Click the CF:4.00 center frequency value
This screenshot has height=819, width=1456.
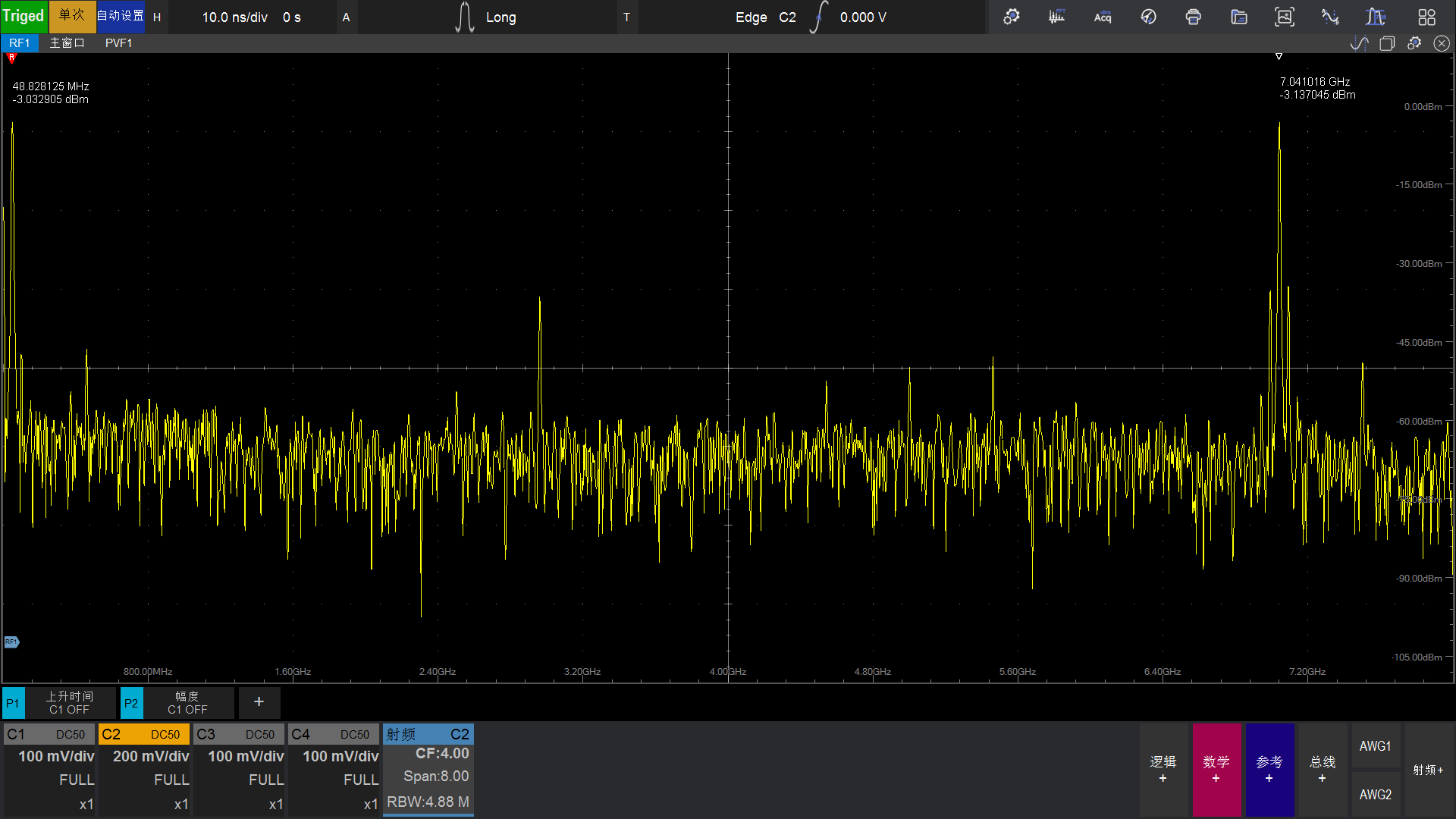point(442,754)
